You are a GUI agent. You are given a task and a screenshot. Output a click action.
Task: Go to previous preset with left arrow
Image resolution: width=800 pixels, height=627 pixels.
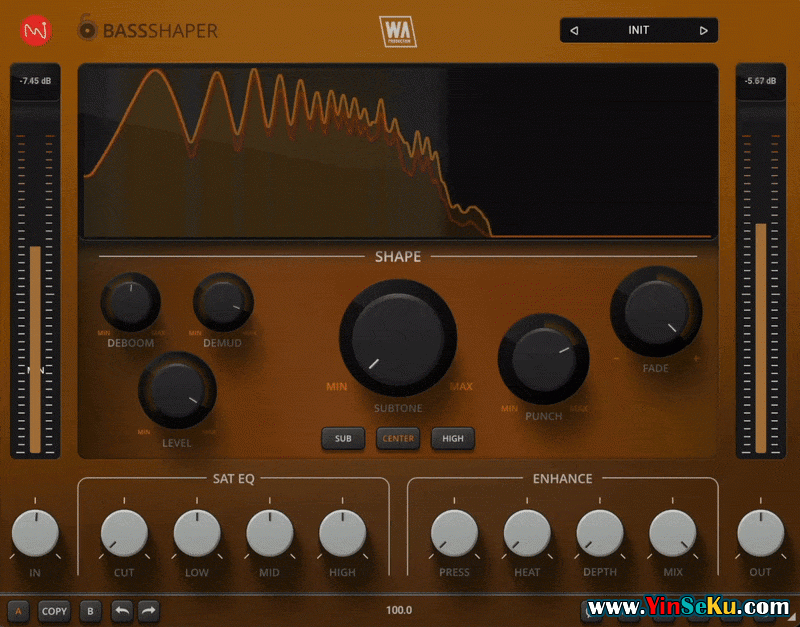(574, 31)
